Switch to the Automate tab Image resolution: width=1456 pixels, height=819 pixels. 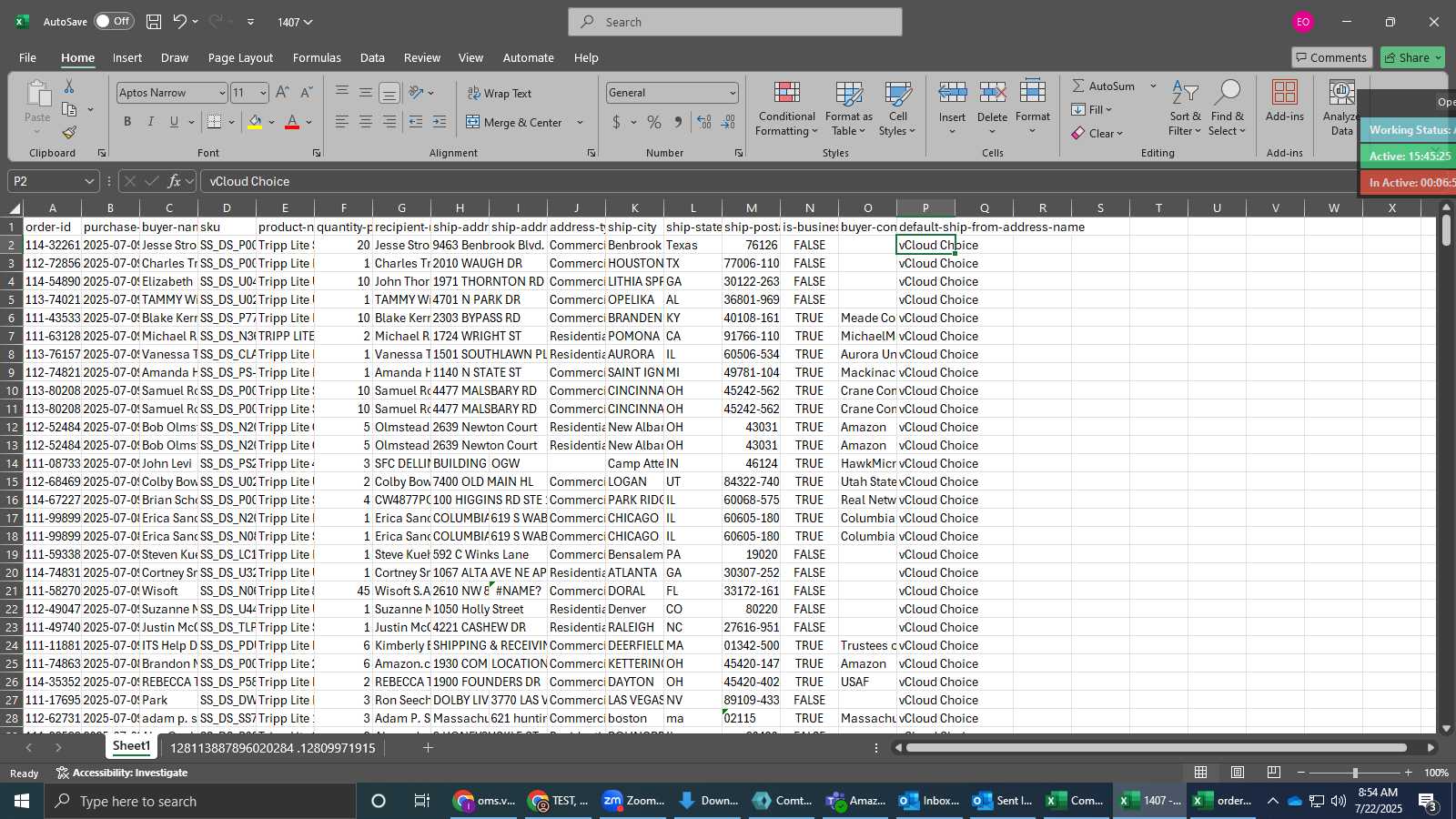(x=528, y=57)
